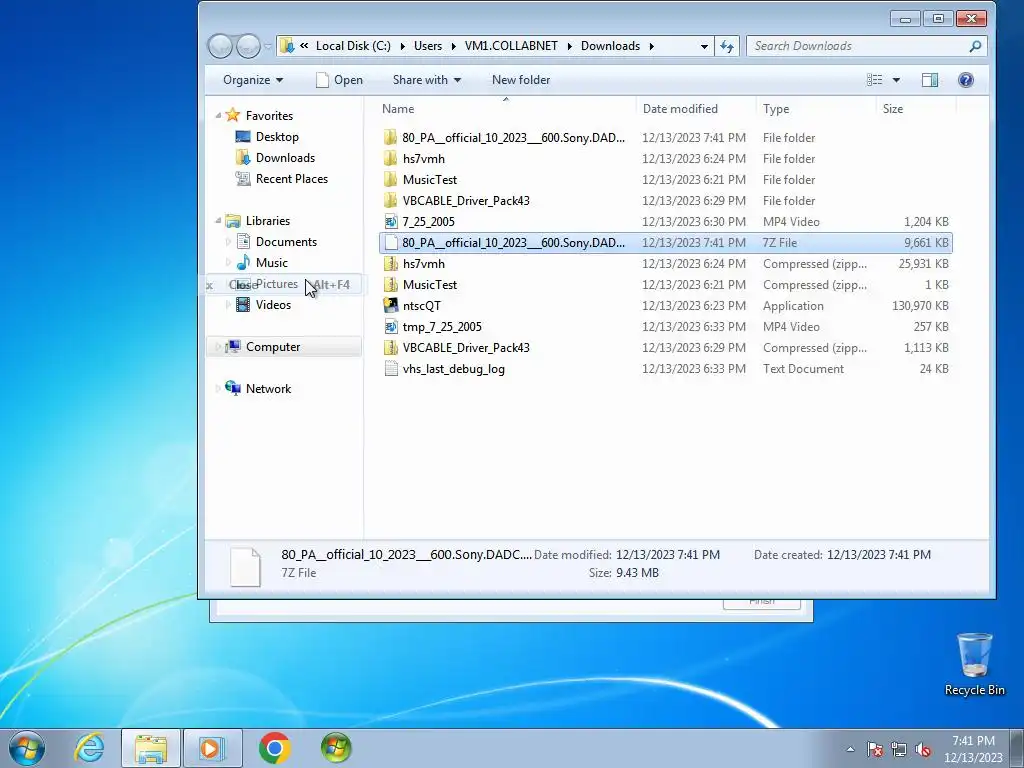The image size is (1024, 768).
Task: Open the Share with menu
Action: (426, 80)
